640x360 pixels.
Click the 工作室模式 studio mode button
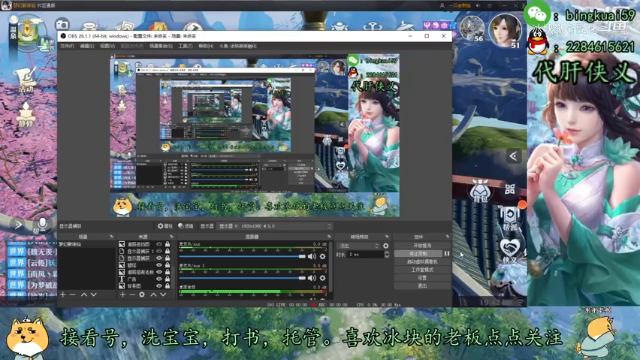(x=422, y=270)
